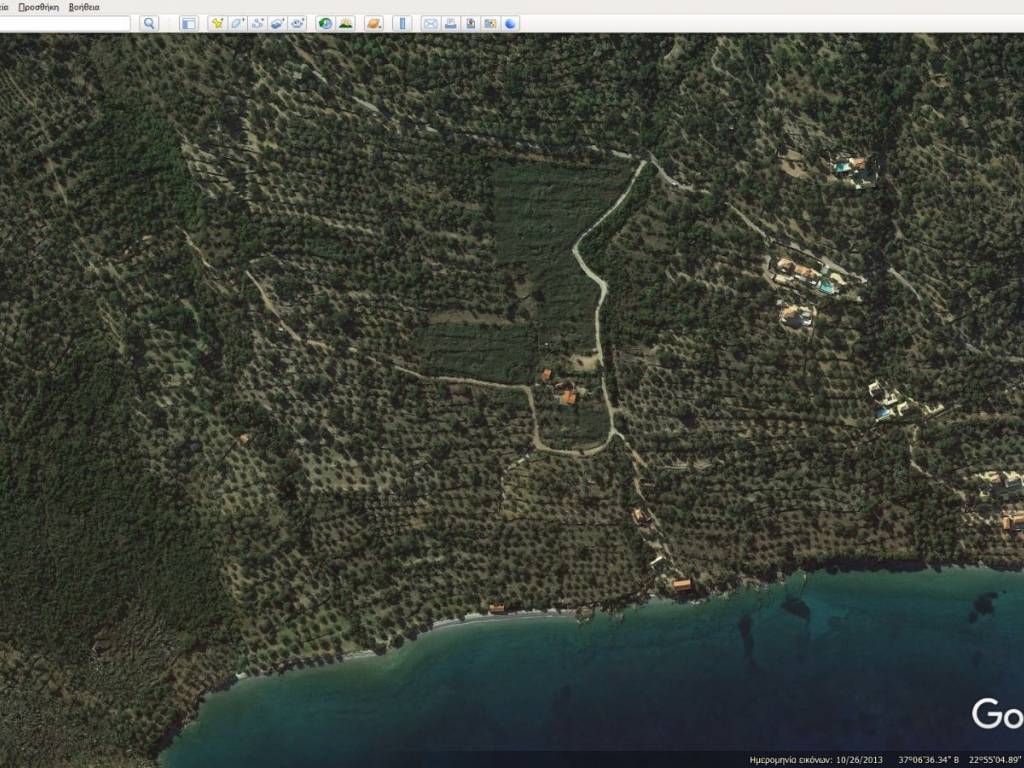Open the ruler measurement tool
Image resolution: width=1024 pixels, height=768 pixels.
pyautogui.click(x=402, y=23)
